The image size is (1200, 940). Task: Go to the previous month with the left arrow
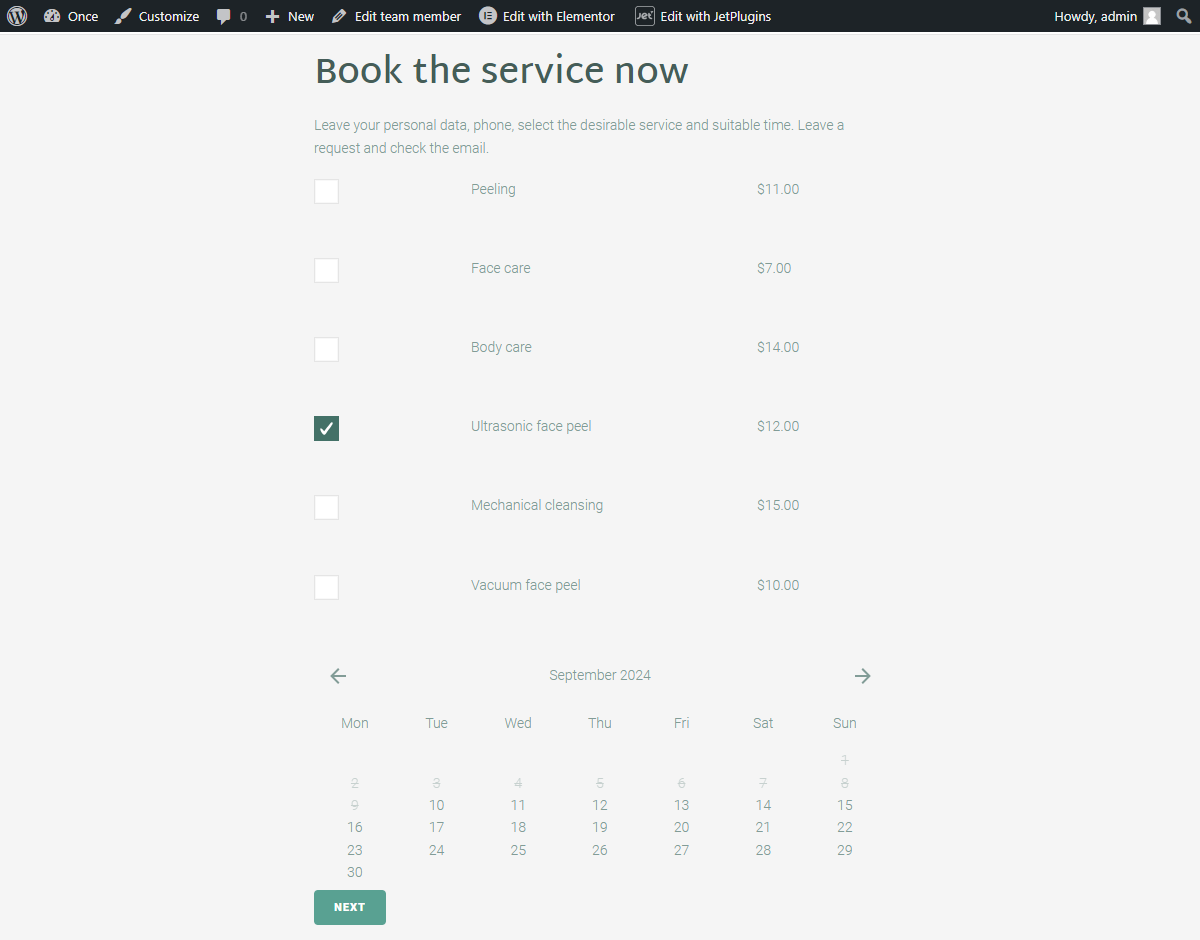point(337,676)
